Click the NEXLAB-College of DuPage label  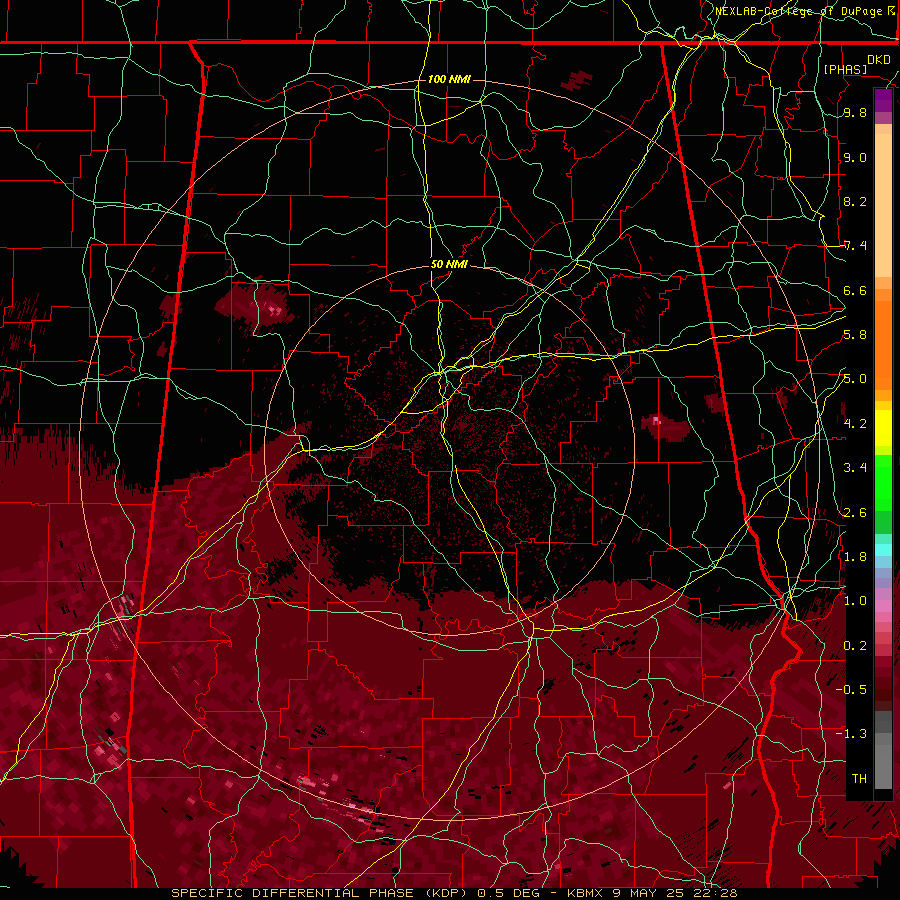(800, 11)
